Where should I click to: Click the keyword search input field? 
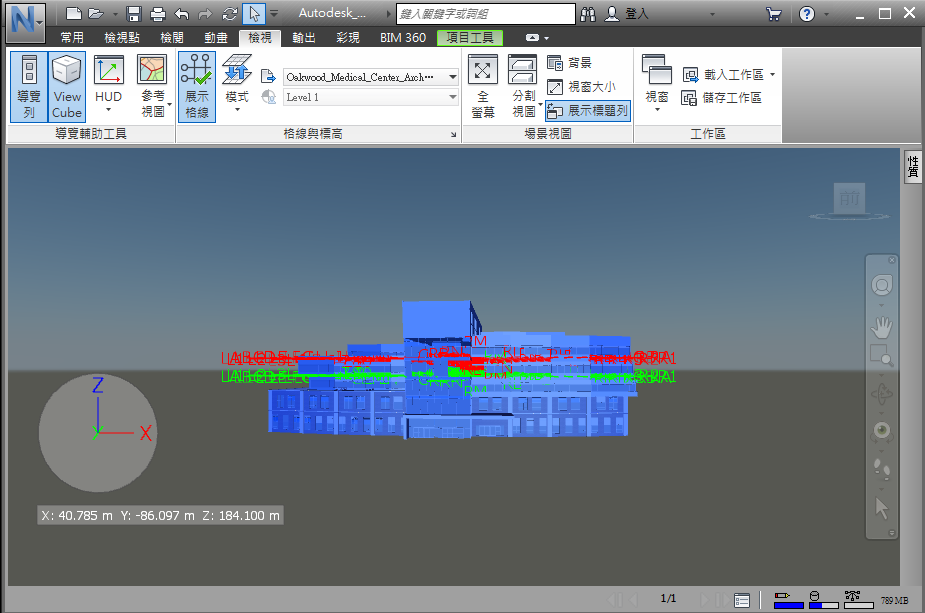coord(486,14)
